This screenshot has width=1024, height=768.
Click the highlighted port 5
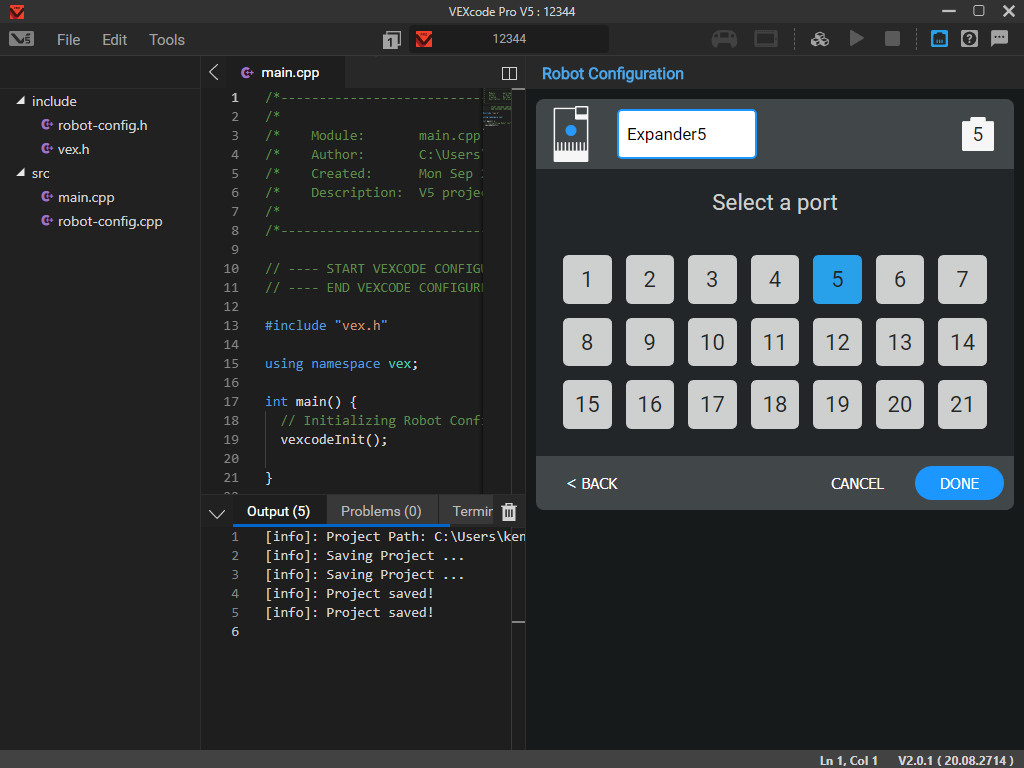837,280
